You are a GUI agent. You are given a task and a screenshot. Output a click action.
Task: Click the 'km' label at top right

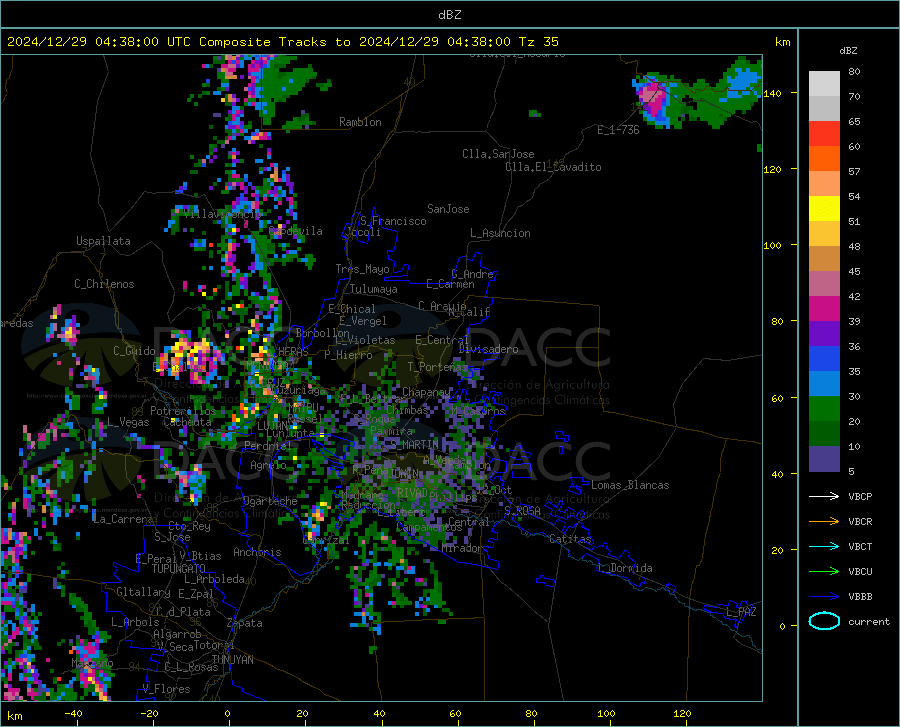tap(782, 42)
